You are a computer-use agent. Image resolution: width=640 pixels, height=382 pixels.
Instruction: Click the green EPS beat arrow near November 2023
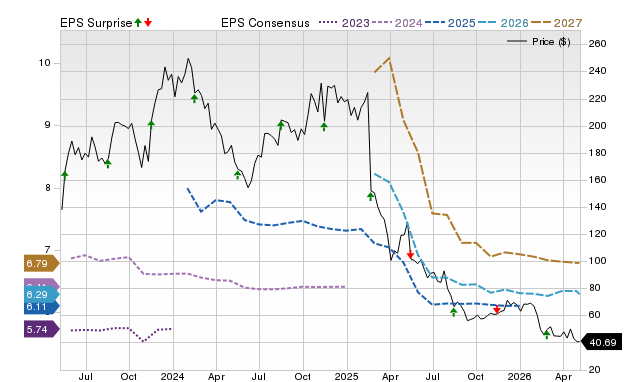click(151, 124)
